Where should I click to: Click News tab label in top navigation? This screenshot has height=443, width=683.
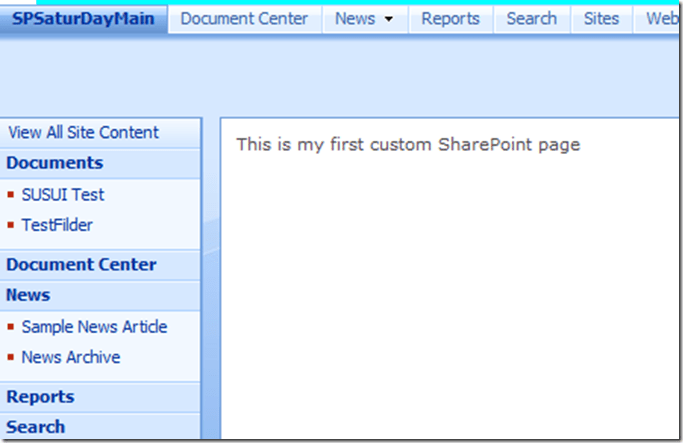[x=355, y=19]
